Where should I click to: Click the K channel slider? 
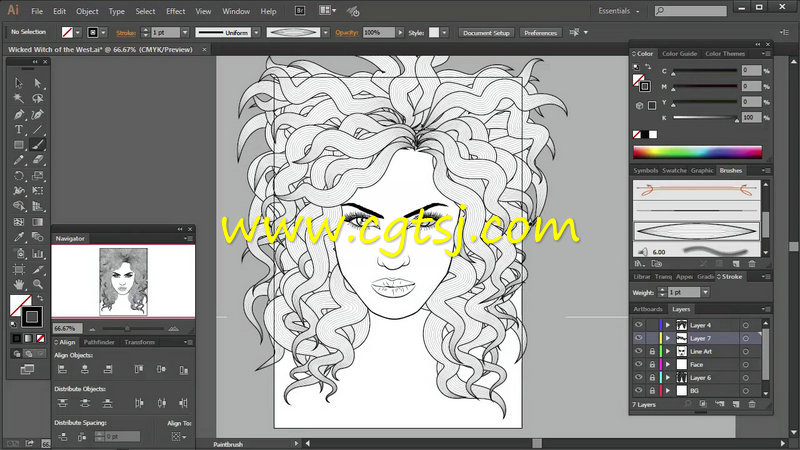point(705,117)
